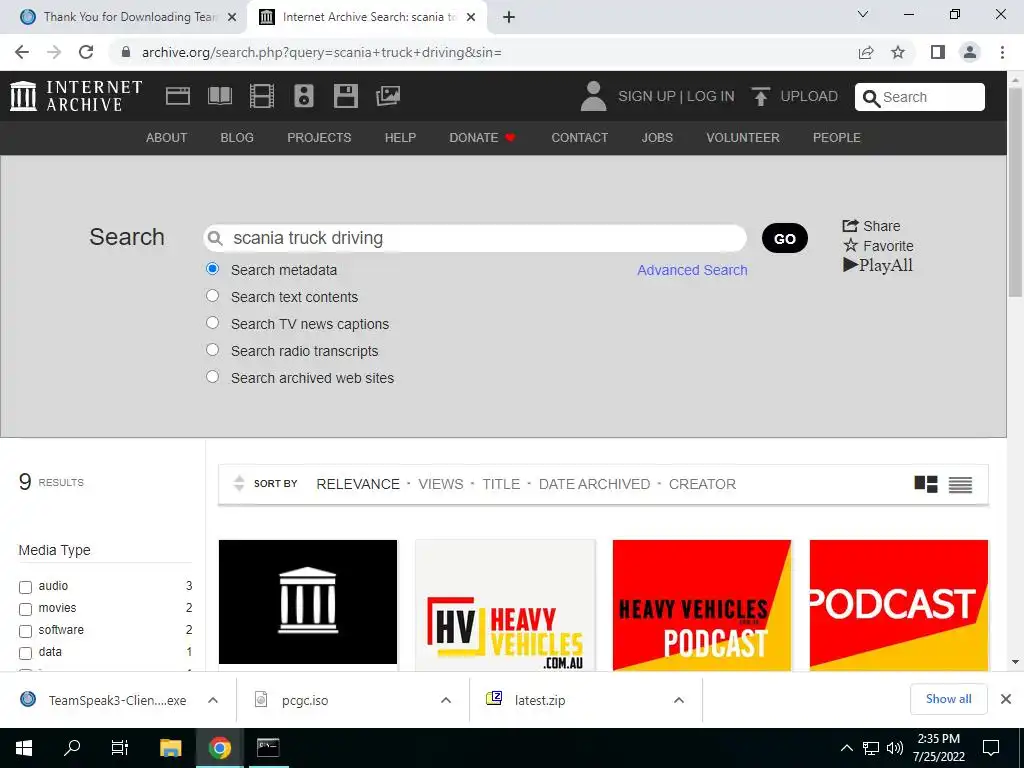Image resolution: width=1024 pixels, height=768 pixels.
Task: Open the BLOG menu item
Action: pyautogui.click(x=237, y=138)
